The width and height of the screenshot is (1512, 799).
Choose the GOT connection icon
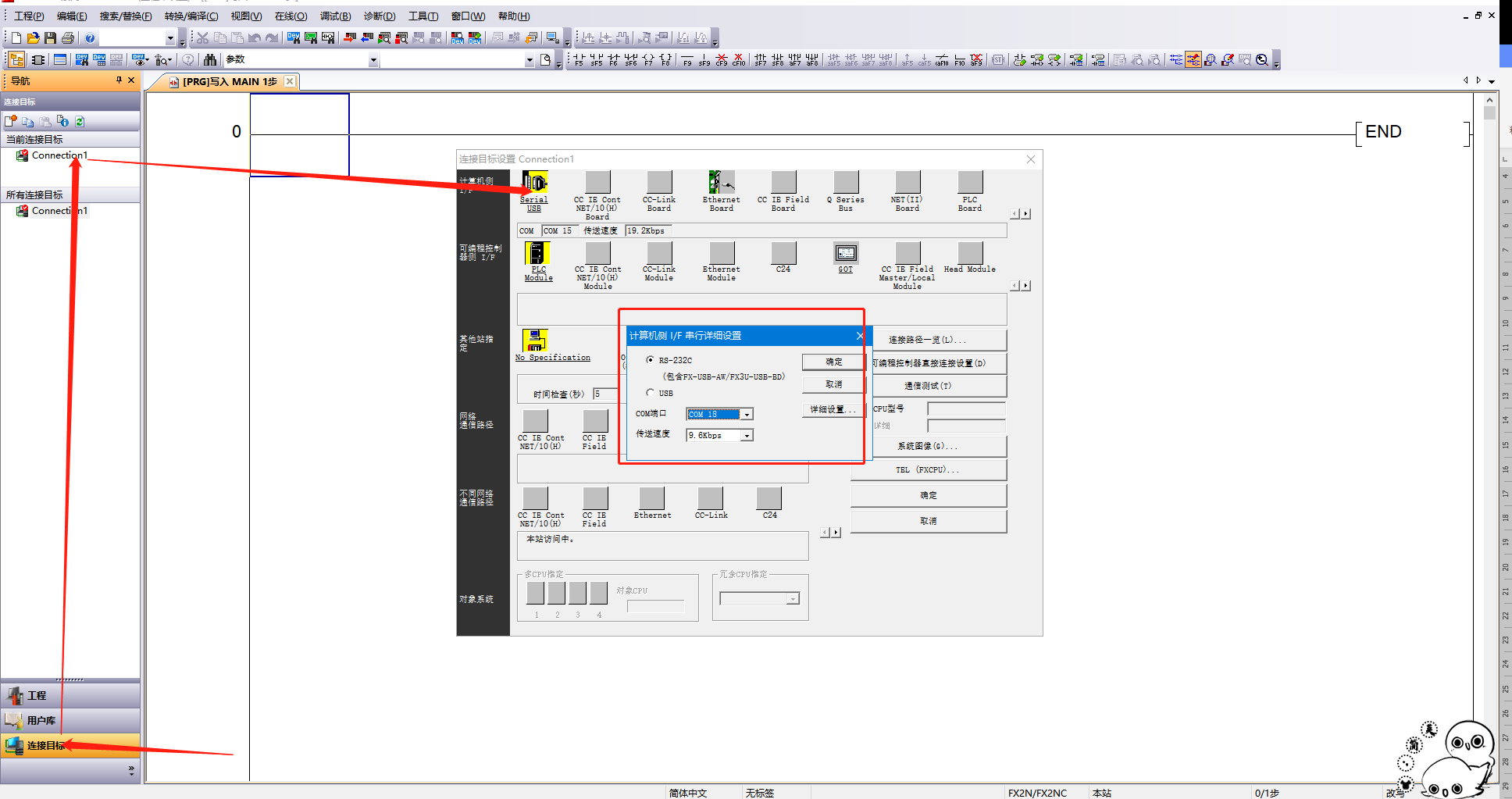(846, 253)
